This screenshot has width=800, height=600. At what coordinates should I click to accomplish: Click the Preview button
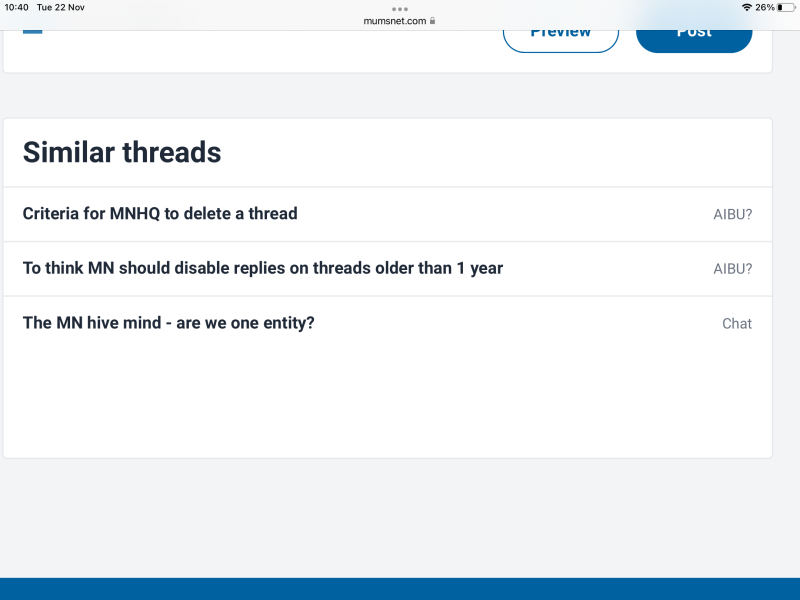(x=561, y=30)
